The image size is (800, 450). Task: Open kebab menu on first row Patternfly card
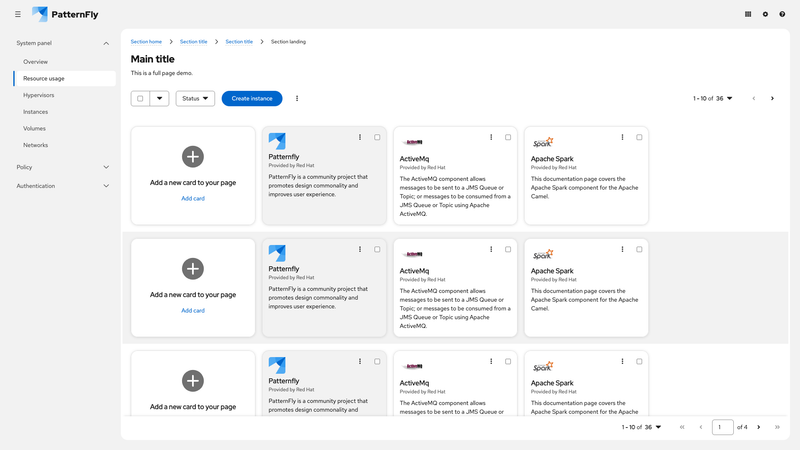click(360, 137)
